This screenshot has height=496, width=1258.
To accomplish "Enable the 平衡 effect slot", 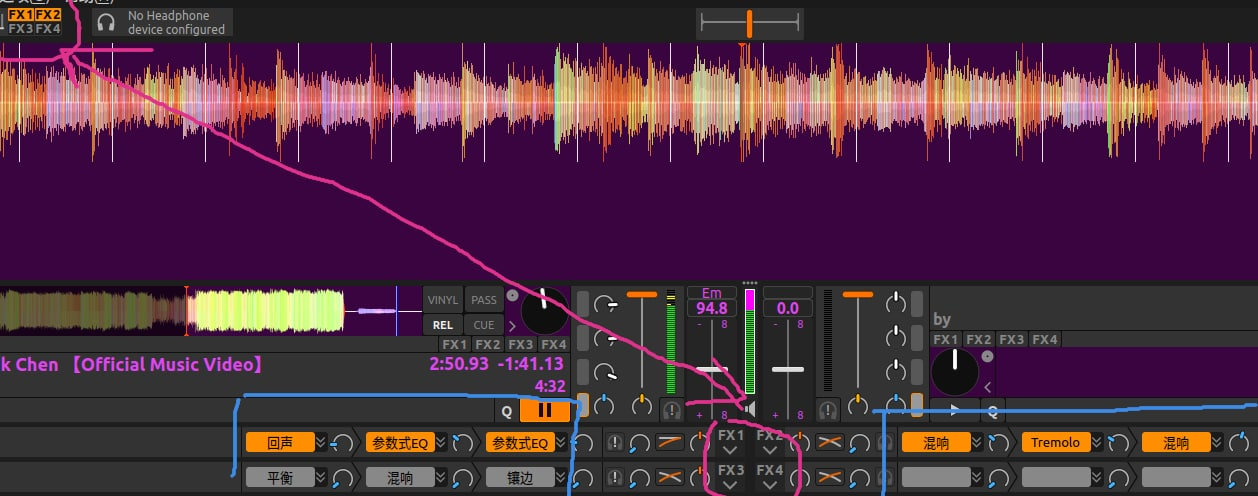I will (279, 477).
